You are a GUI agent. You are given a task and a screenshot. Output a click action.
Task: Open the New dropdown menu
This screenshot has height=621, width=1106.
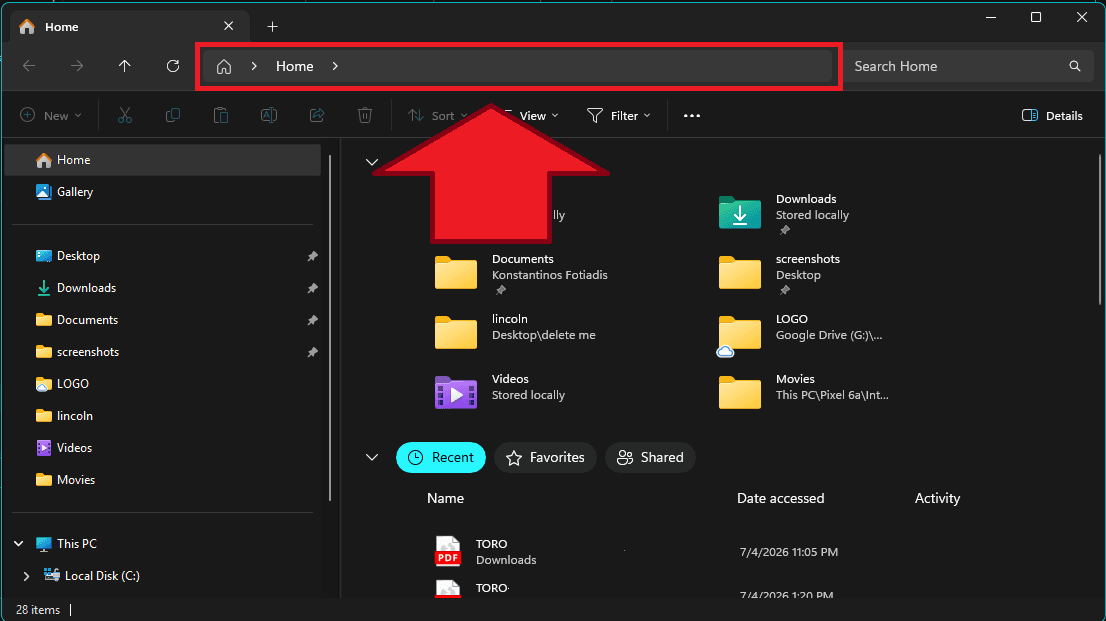click(51, 116)
